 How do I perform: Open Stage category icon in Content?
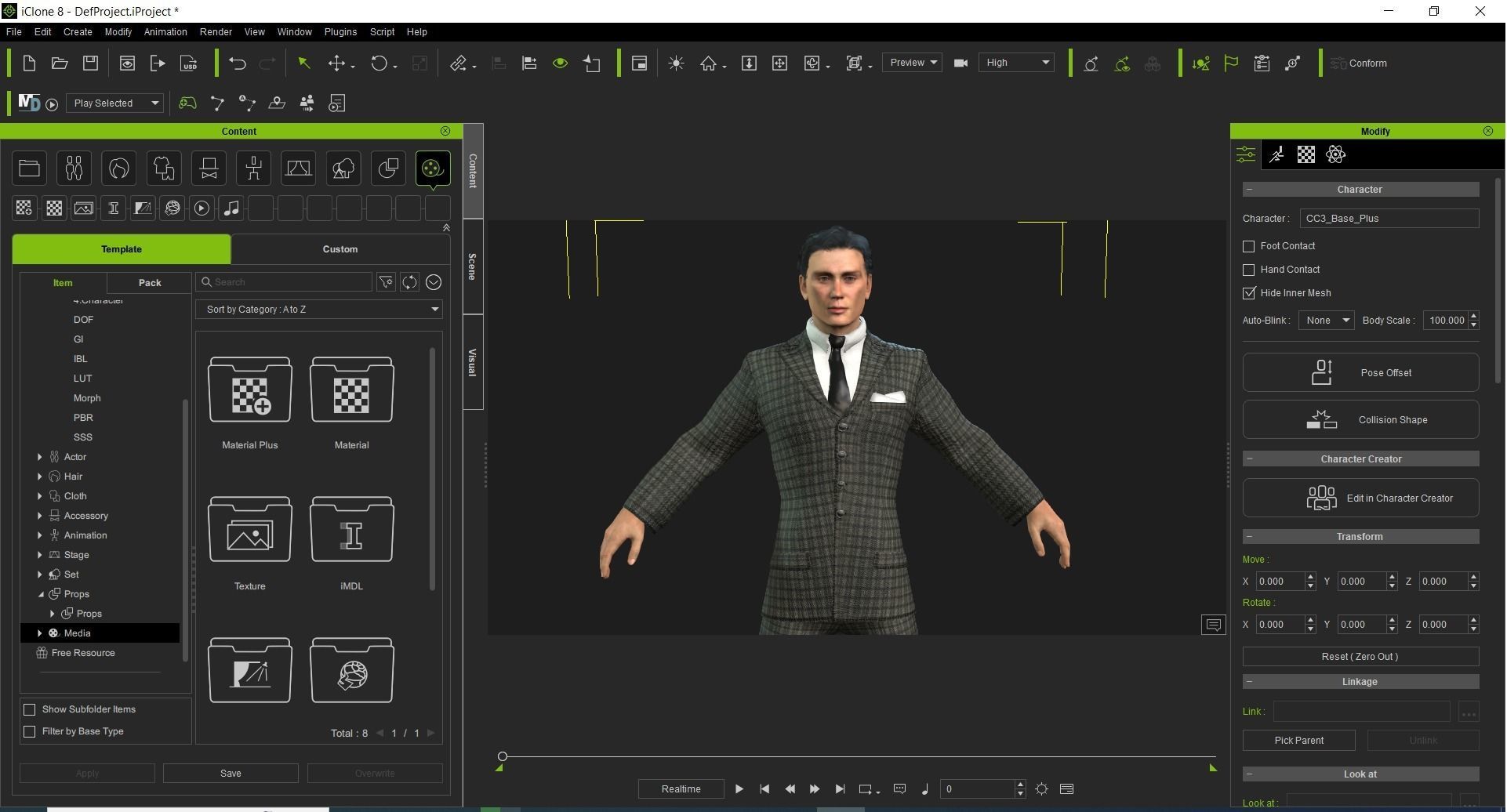pos(298,168)
